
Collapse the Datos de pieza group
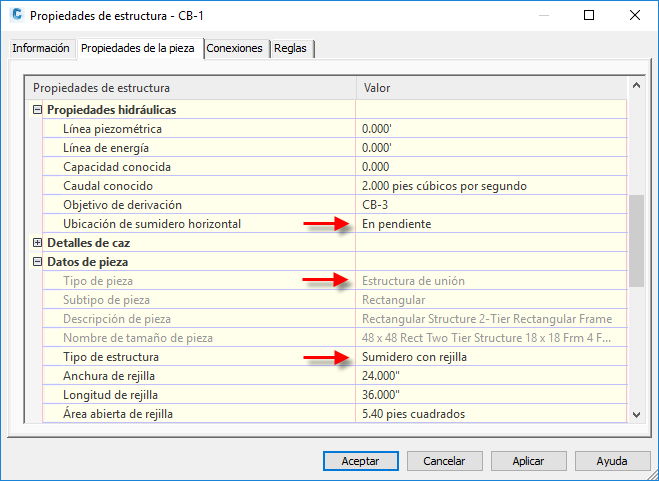pos(37,262)
